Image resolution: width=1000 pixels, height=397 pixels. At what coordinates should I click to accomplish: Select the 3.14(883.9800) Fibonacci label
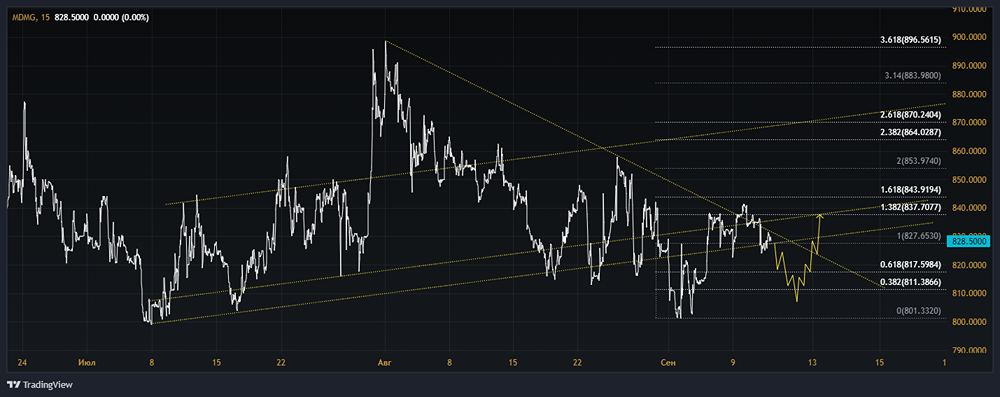(x=913, y=75)
